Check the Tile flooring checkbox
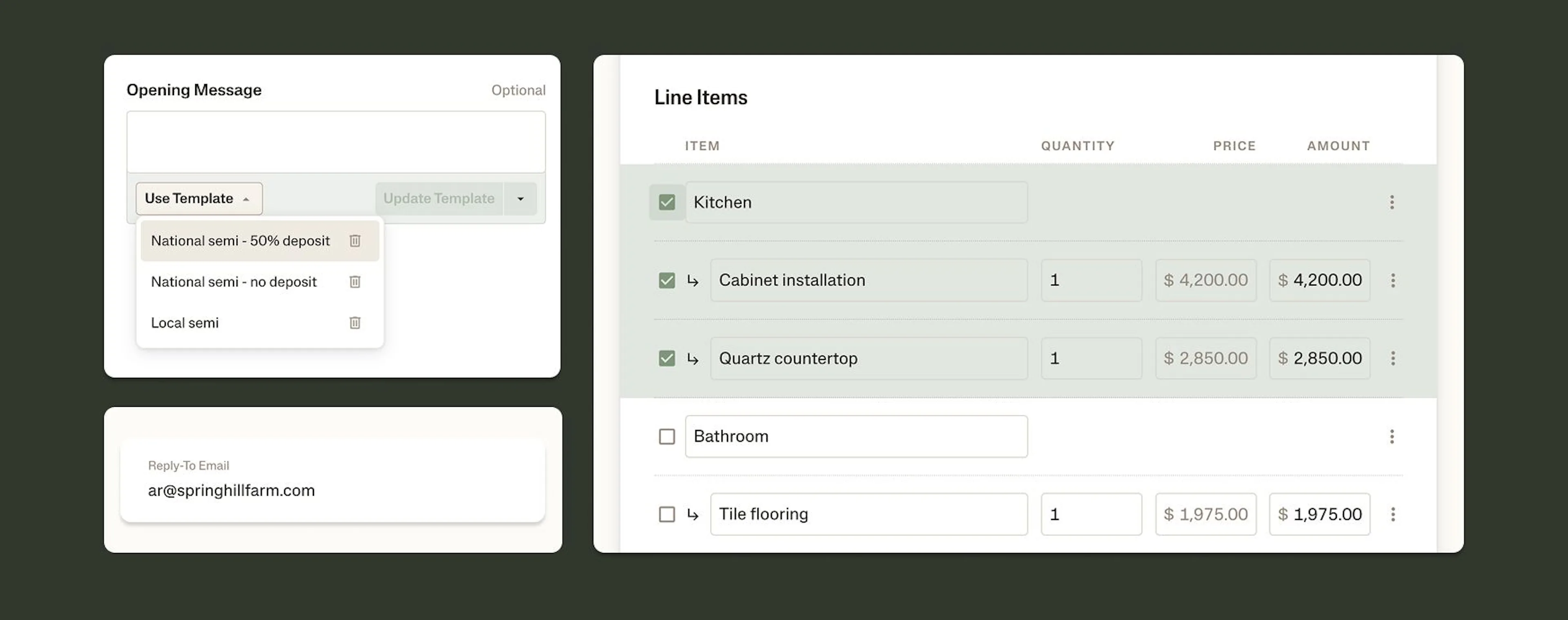The width and height of the screenshot is (1568, 620). [666, 514]
